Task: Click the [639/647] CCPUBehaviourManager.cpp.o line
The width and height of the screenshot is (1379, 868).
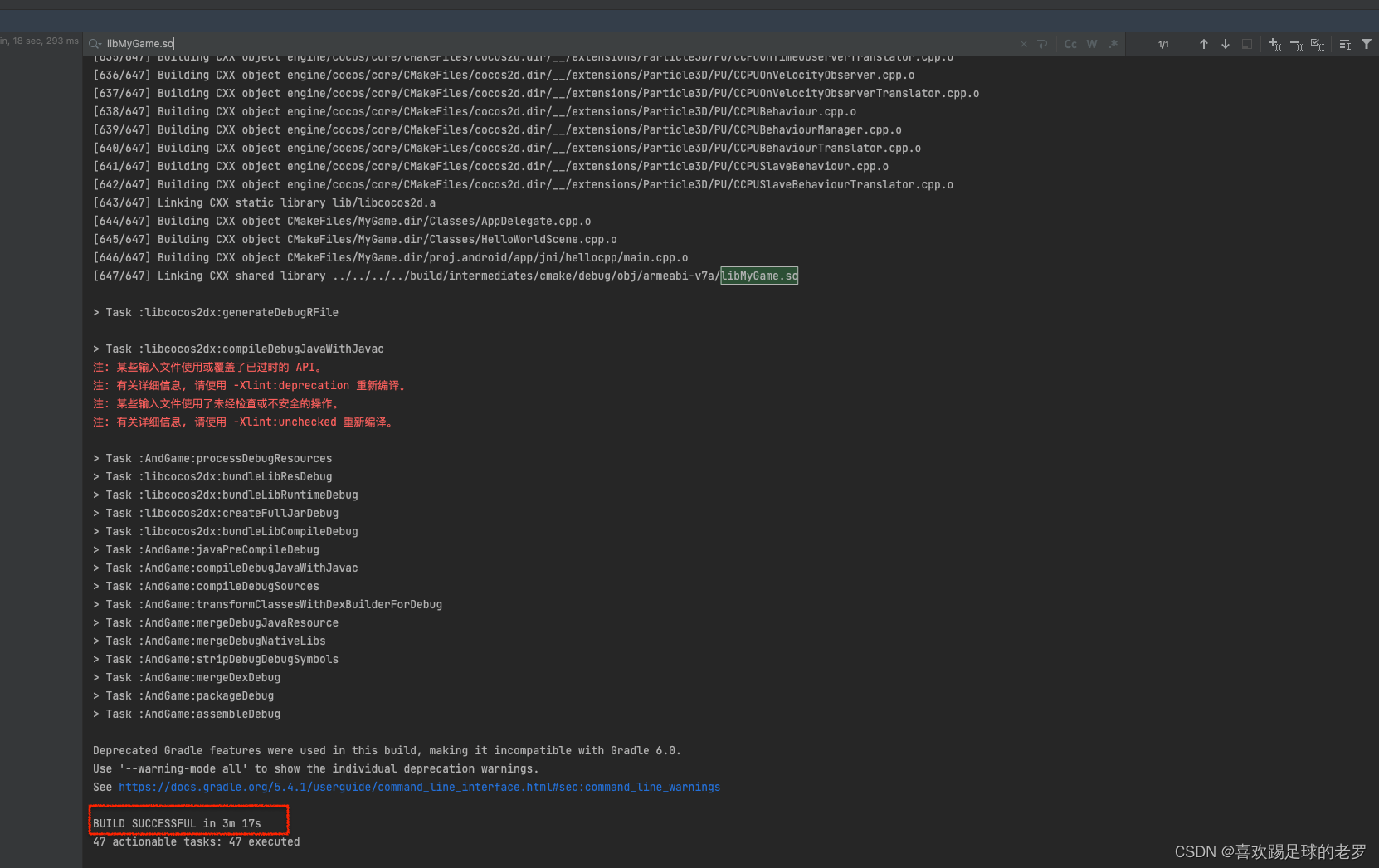Action: tap(497, 129)
